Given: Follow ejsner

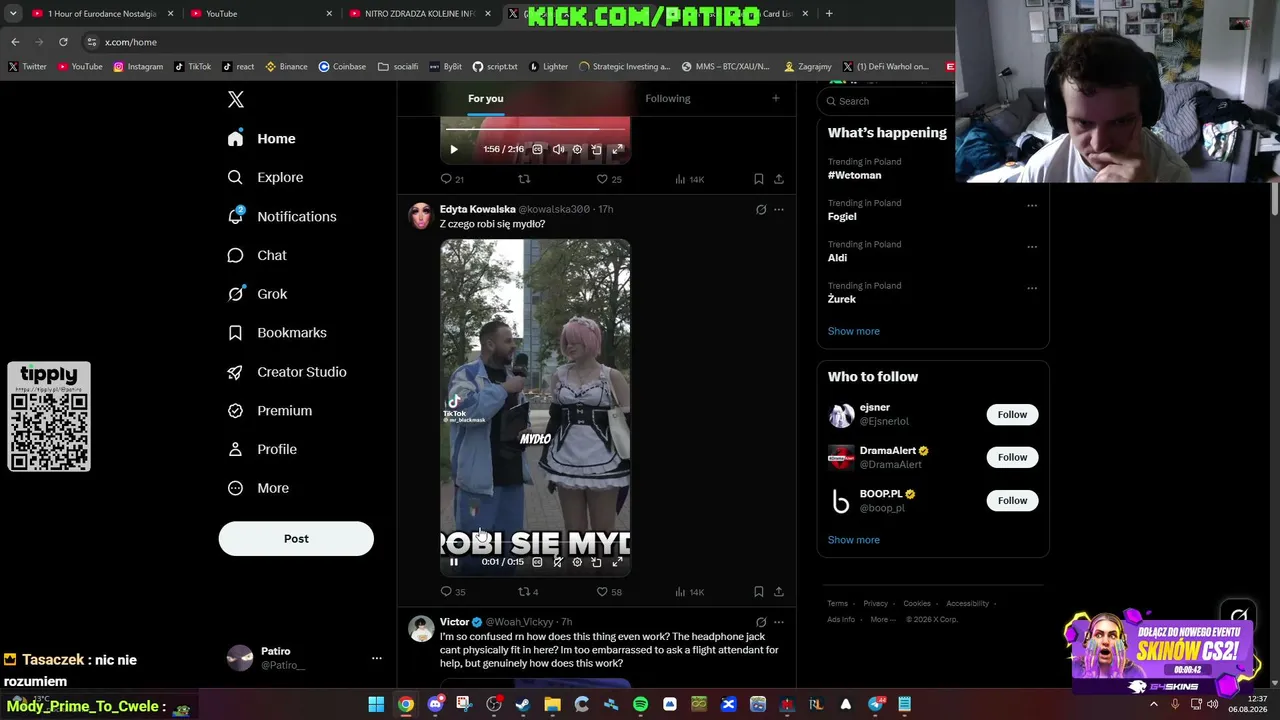Looking at the screenshot, I should (1012, 415).
